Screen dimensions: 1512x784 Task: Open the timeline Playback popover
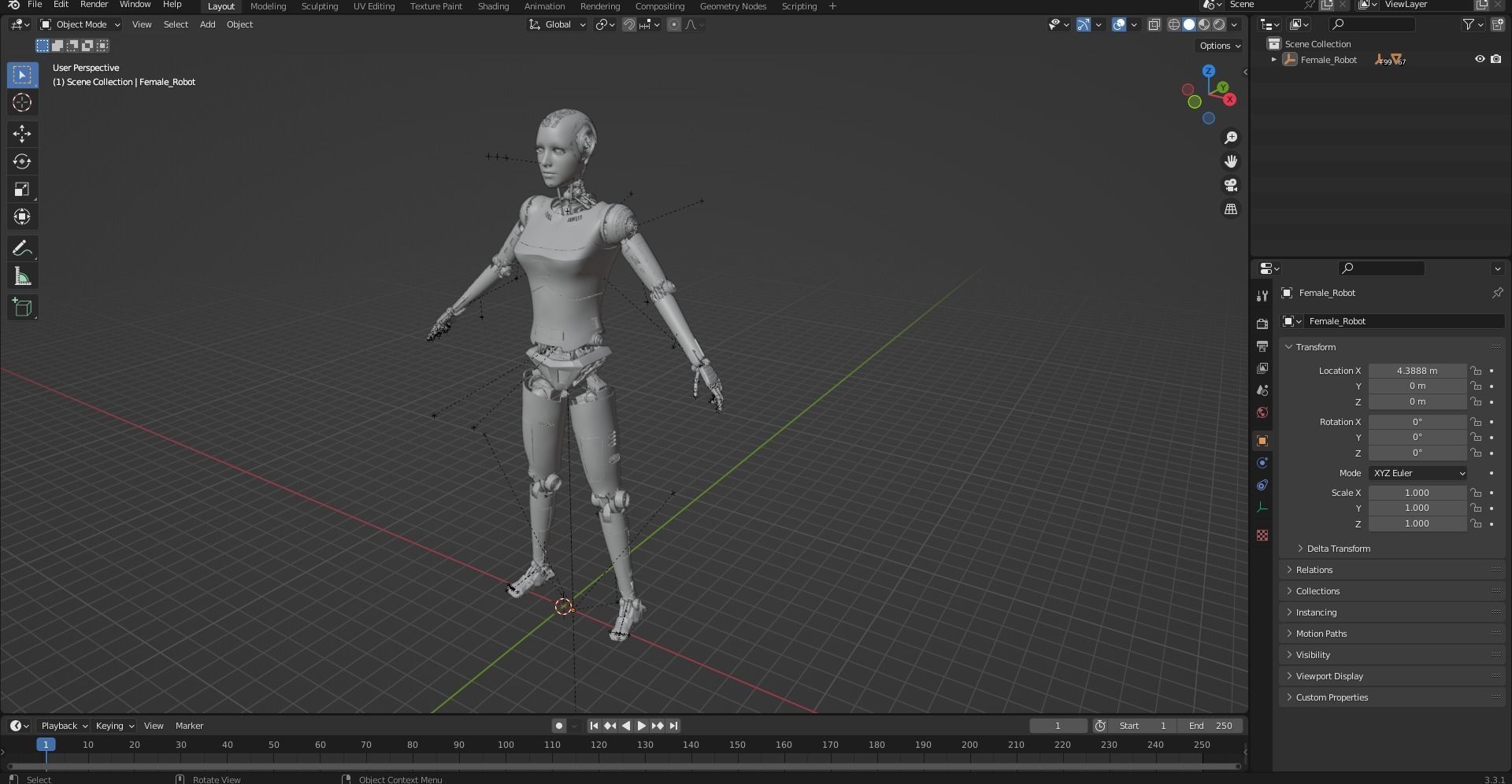(x=64, y=726)
